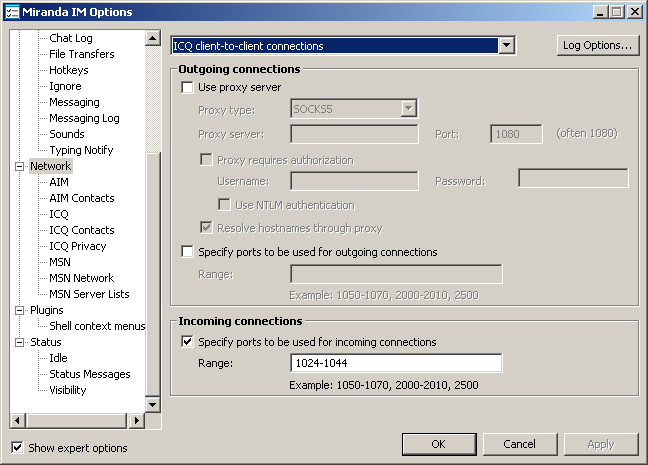The width and height of the screenshot is (648, 465).
Task: Open the Idle options page
Action: coord(58,358)
